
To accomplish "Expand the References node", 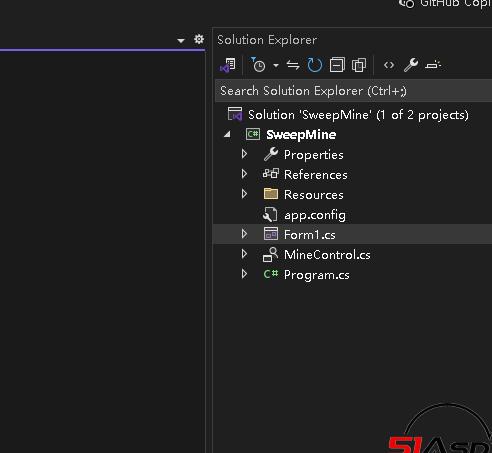I will point(244,174).
